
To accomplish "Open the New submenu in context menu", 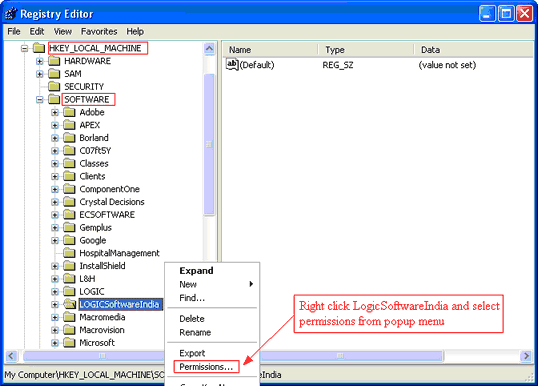I will pos(212,284).
